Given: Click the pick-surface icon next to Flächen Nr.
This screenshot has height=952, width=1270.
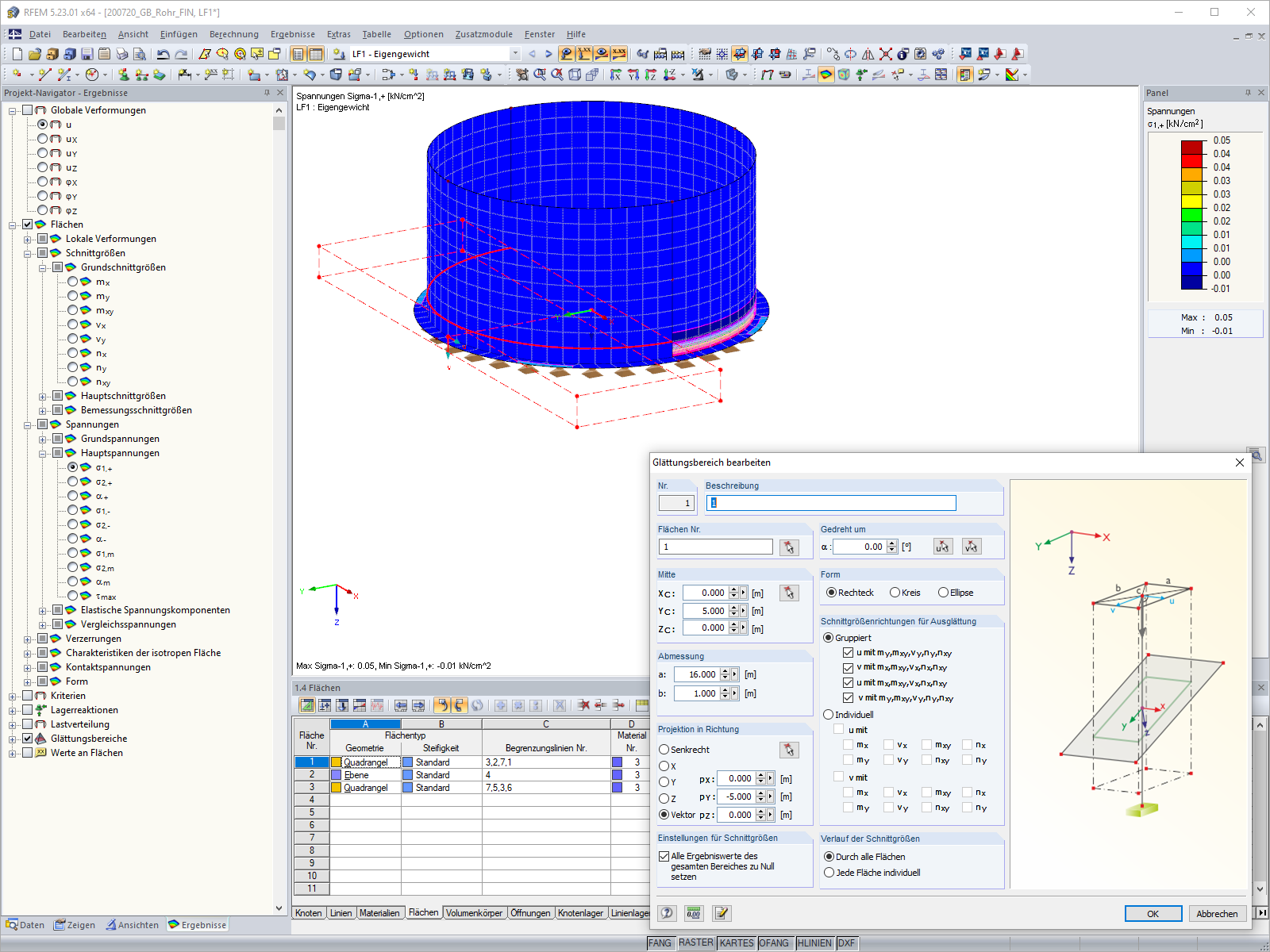Looking at the screenshot, I should tap(788, 547).
